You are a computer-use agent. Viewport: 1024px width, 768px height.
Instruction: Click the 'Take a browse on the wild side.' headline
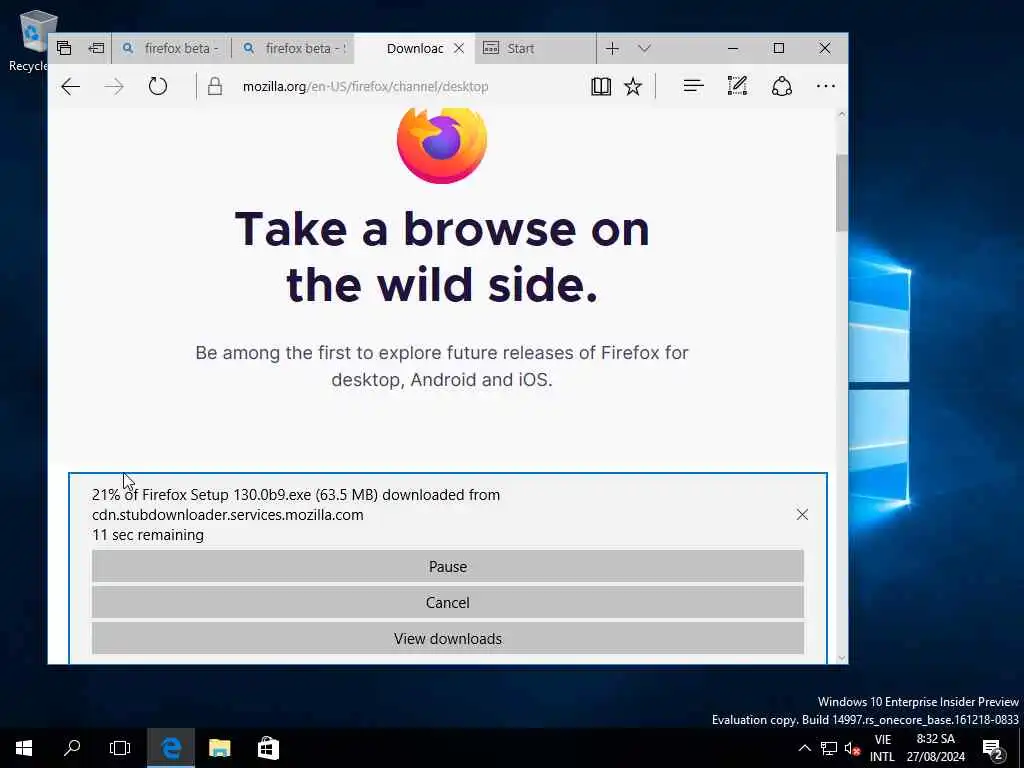(442, 257)
